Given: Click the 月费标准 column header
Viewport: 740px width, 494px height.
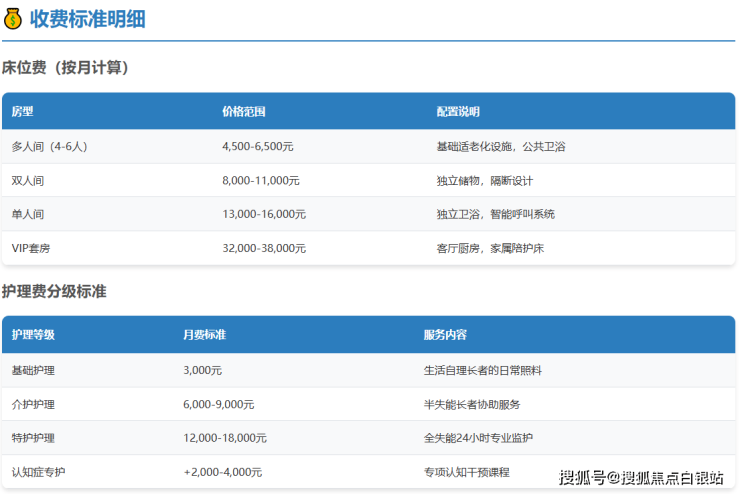Looking at the screenshot, I should point(204,334).
